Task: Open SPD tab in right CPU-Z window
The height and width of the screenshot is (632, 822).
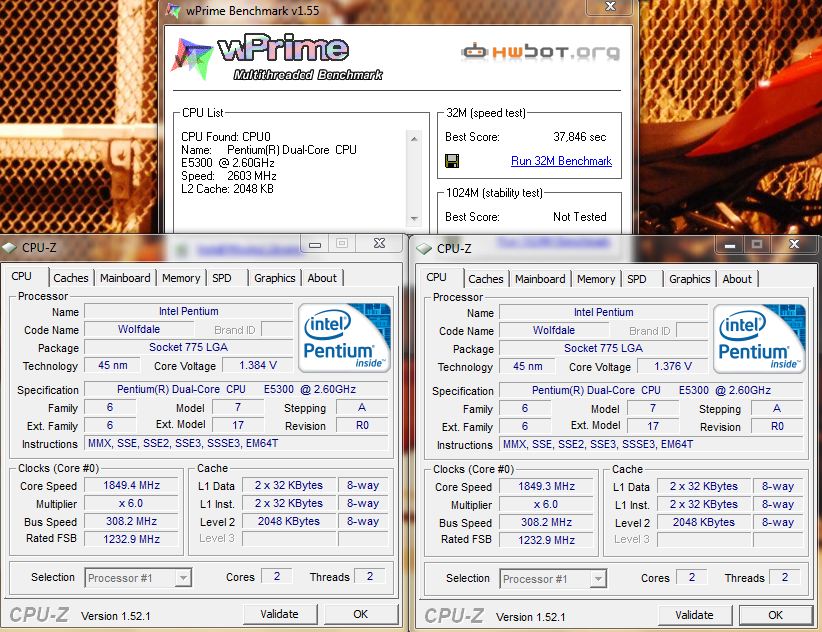Action: [636, 279]
